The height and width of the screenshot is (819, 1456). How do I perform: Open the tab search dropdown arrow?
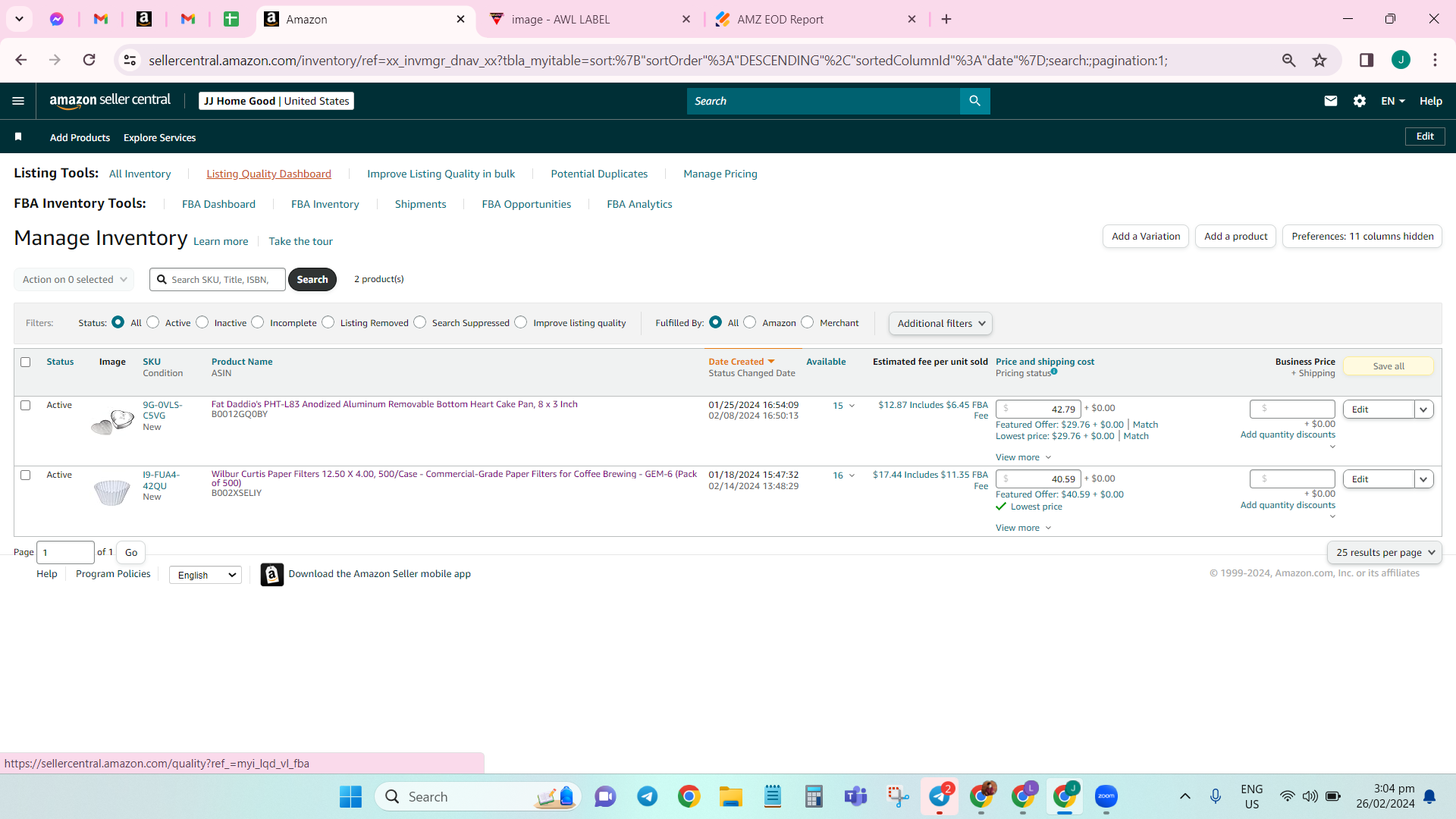[19, 19]
